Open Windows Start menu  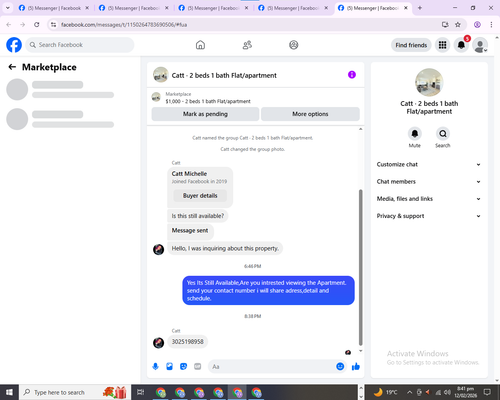(x=9, y=392)
